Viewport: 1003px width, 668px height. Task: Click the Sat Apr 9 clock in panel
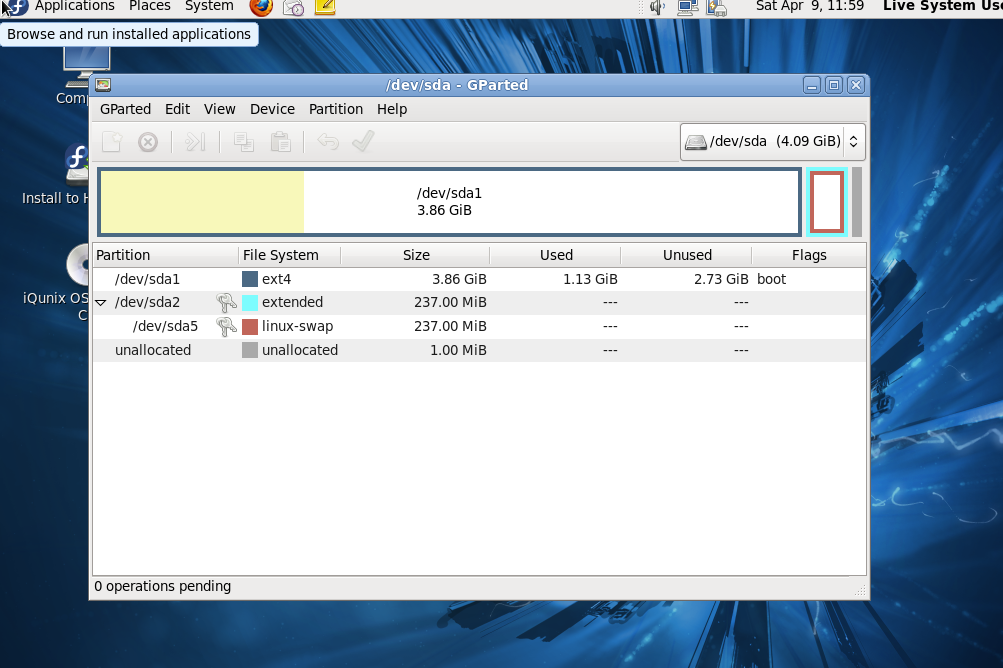click(810, 6)
